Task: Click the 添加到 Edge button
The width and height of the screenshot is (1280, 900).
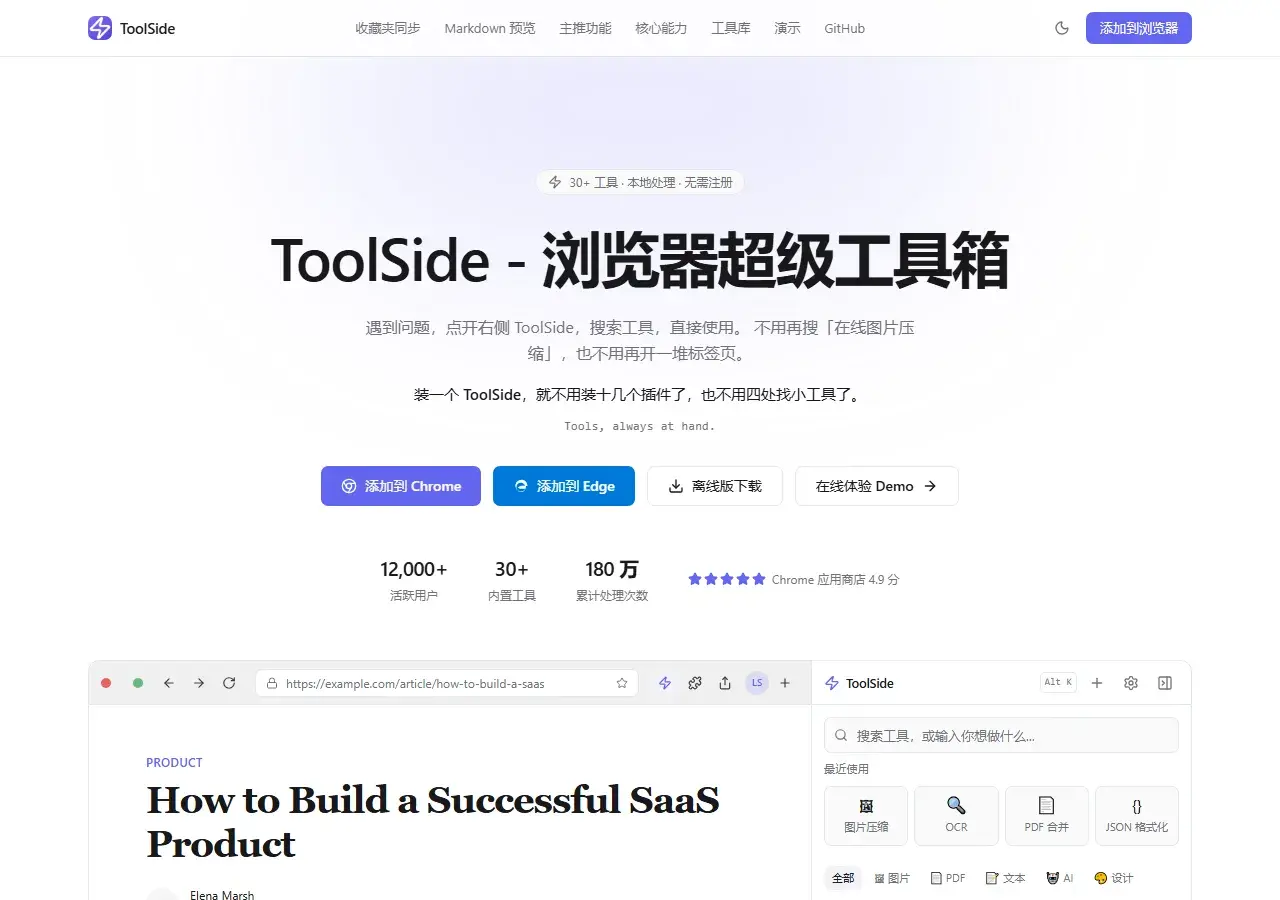Action: point(564,486)
